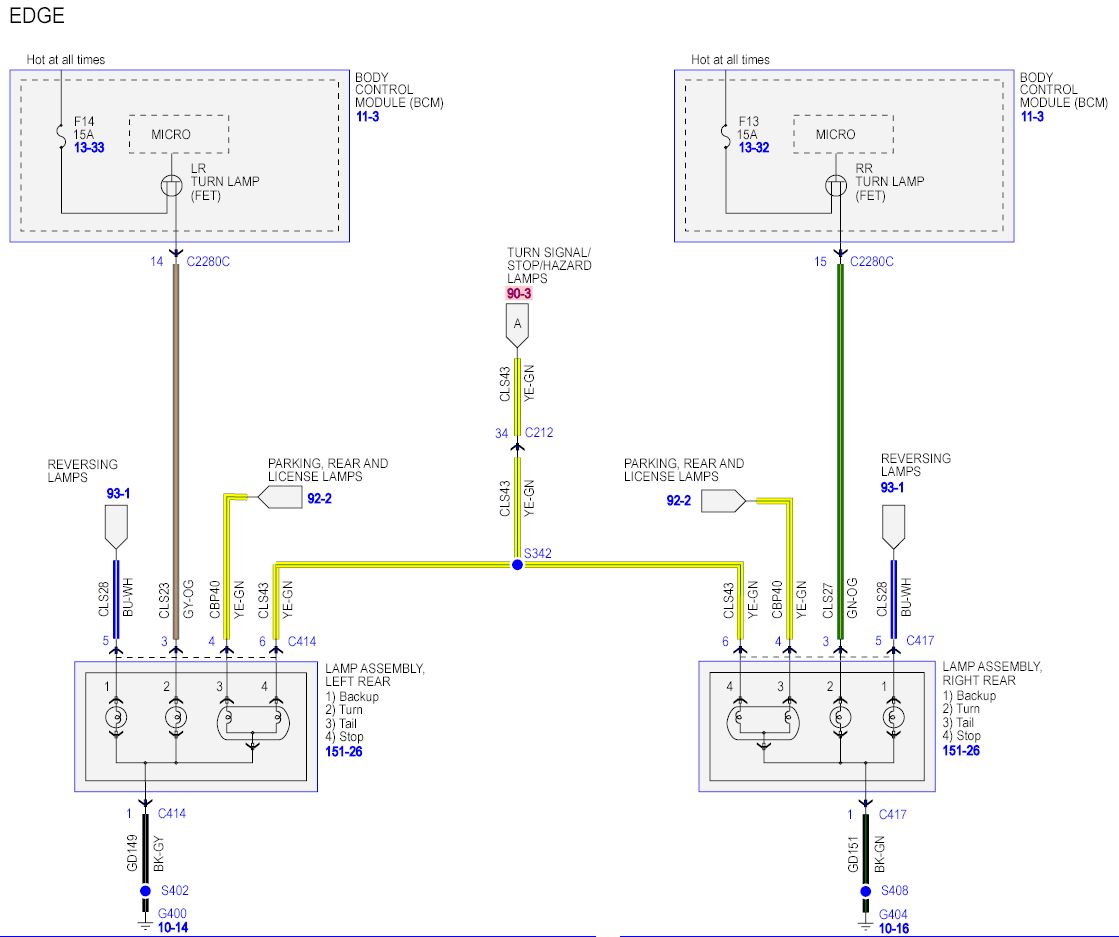The width and height of the screenshot is (1119, 937).
Task: Open the 13-32 fuse F13 page link
Action: pos(753,147)
